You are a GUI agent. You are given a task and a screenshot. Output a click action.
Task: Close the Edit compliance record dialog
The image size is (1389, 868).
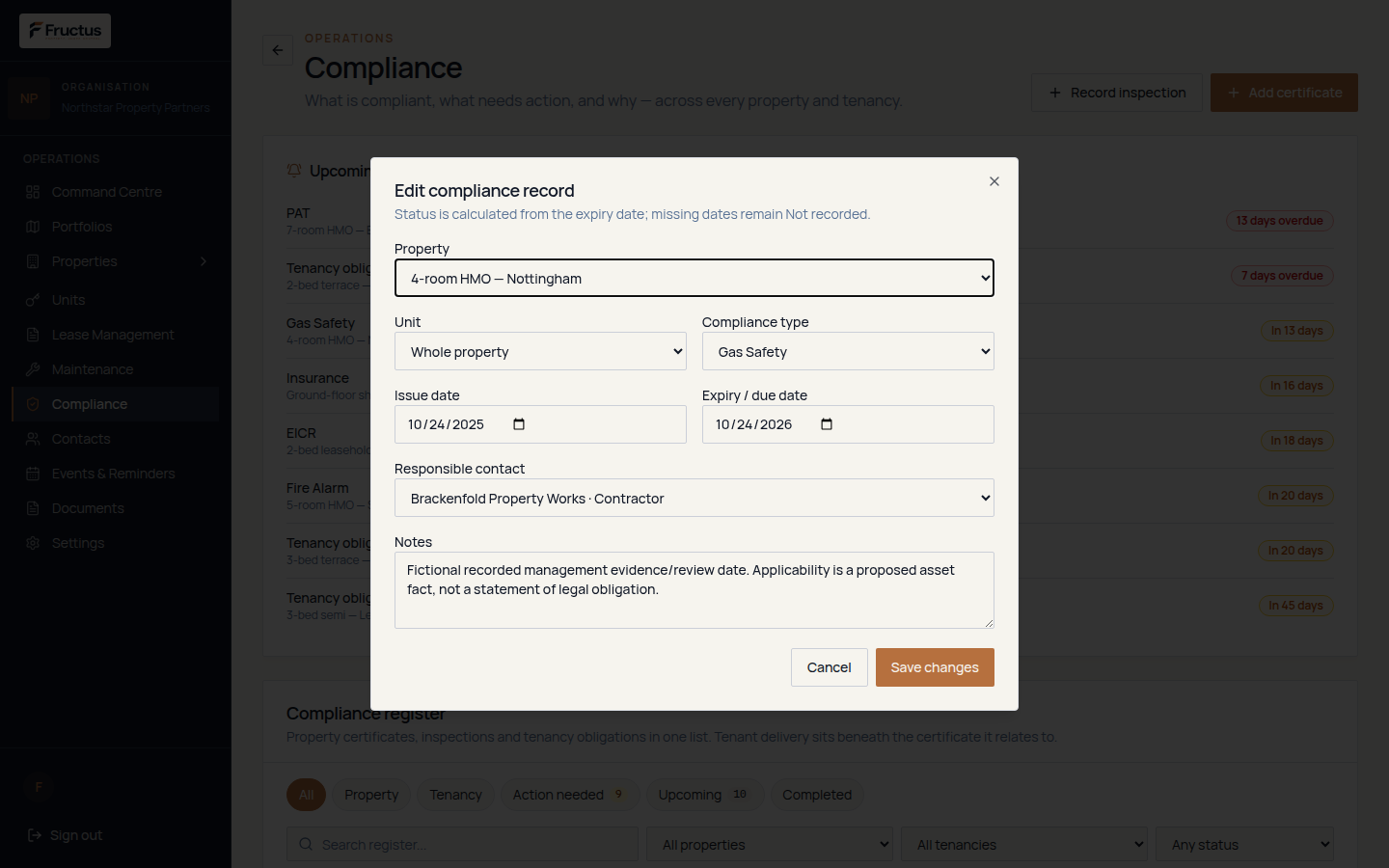pos(994,181)
